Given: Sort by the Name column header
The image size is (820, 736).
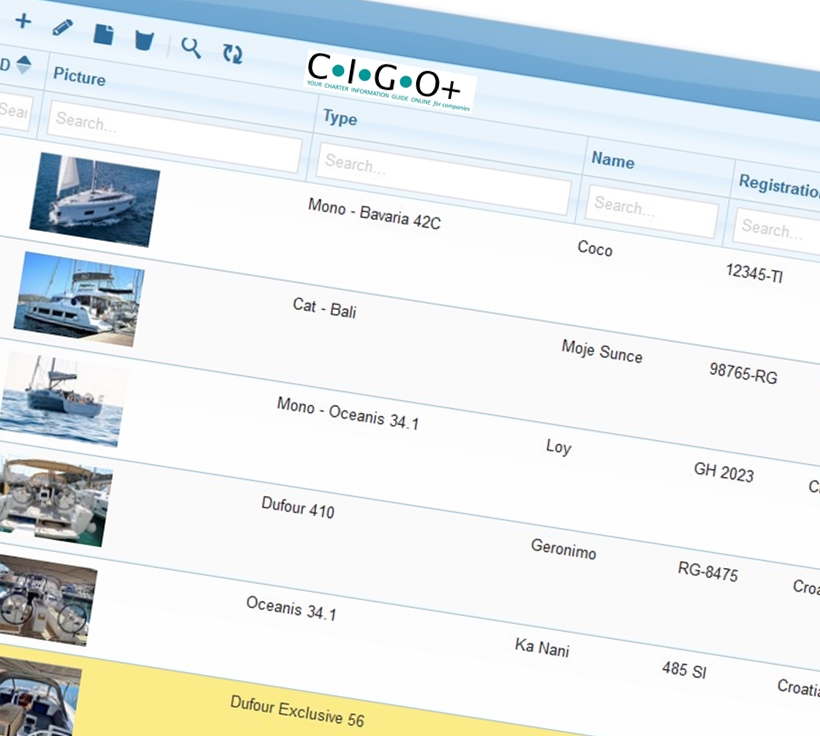Looking at the screenshot, I should pyautogui.click(x=613, y=160).
